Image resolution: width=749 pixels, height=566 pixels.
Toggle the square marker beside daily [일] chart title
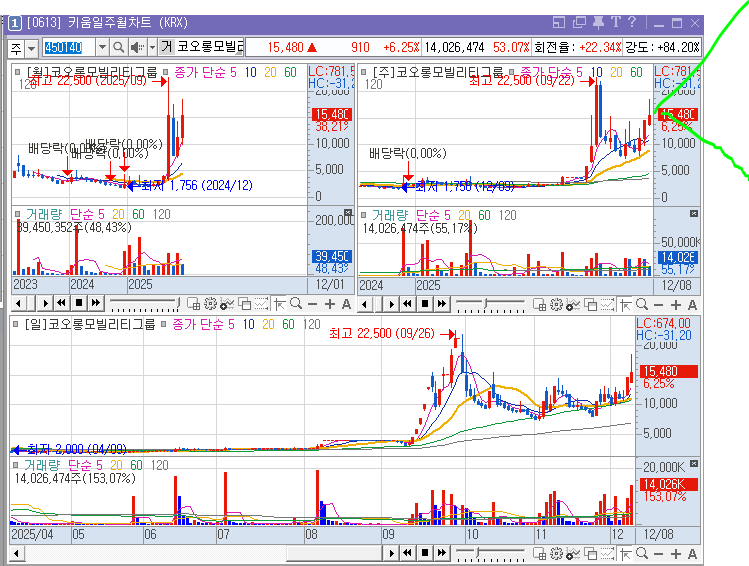point(16,324)
